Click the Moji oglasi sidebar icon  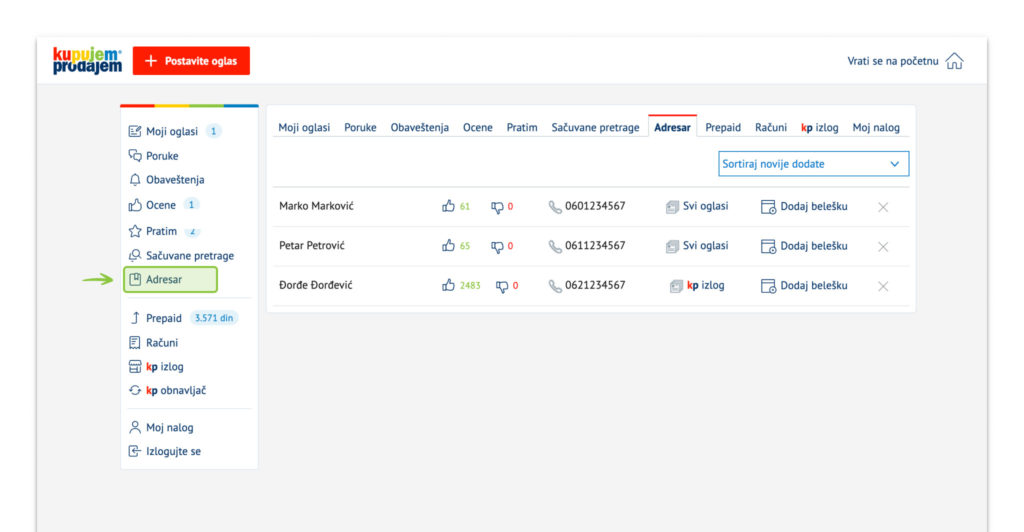[x=135, y=131]
